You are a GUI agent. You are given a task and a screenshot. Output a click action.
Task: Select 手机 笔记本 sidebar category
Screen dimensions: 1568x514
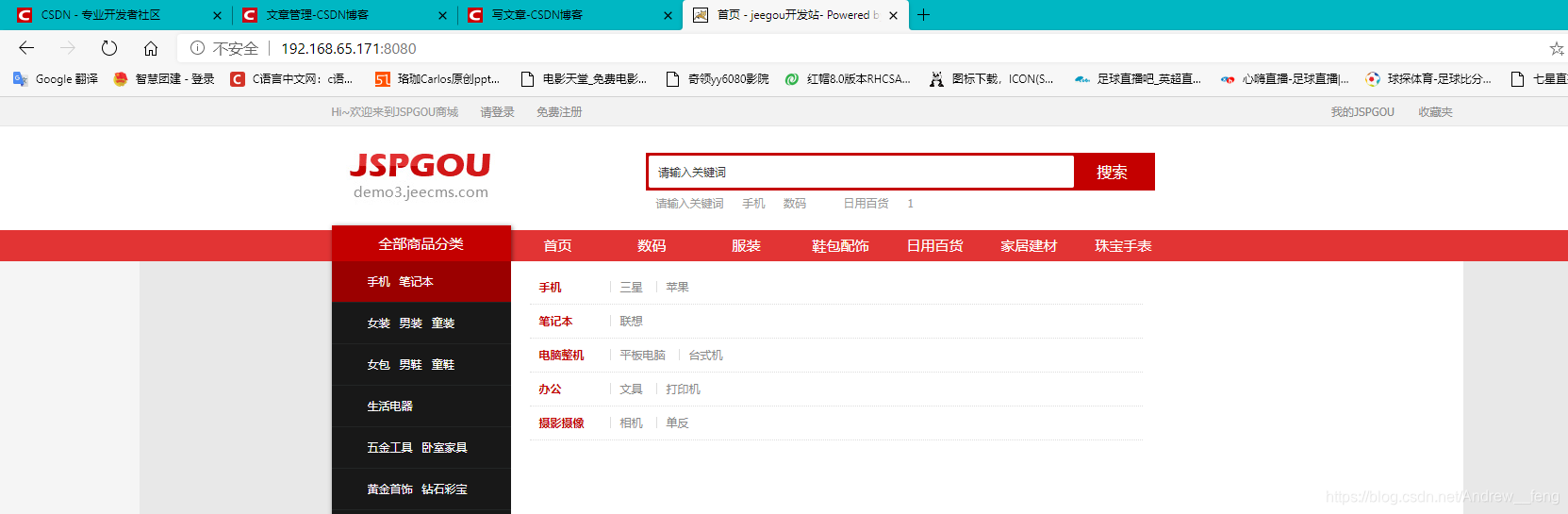click(x=421, y=282)
